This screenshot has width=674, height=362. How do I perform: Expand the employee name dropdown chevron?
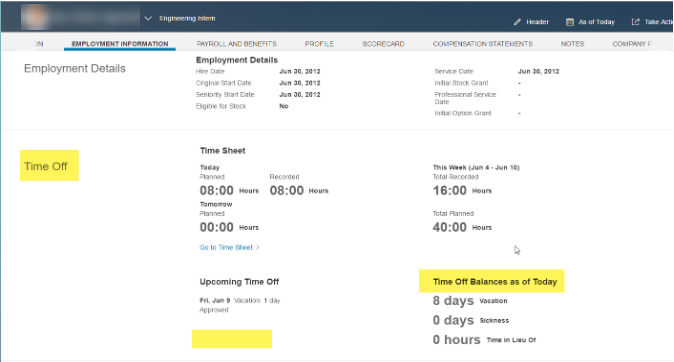click(x=148, y=18)
